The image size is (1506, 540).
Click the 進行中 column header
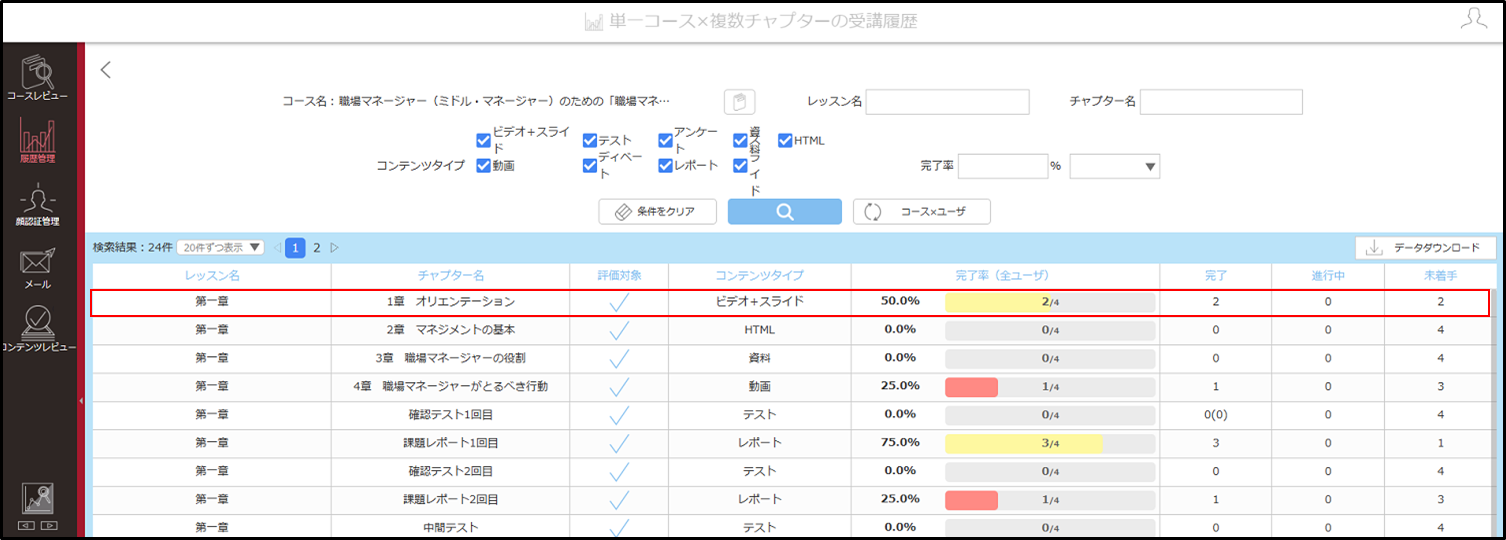[x=1328, y=275]
